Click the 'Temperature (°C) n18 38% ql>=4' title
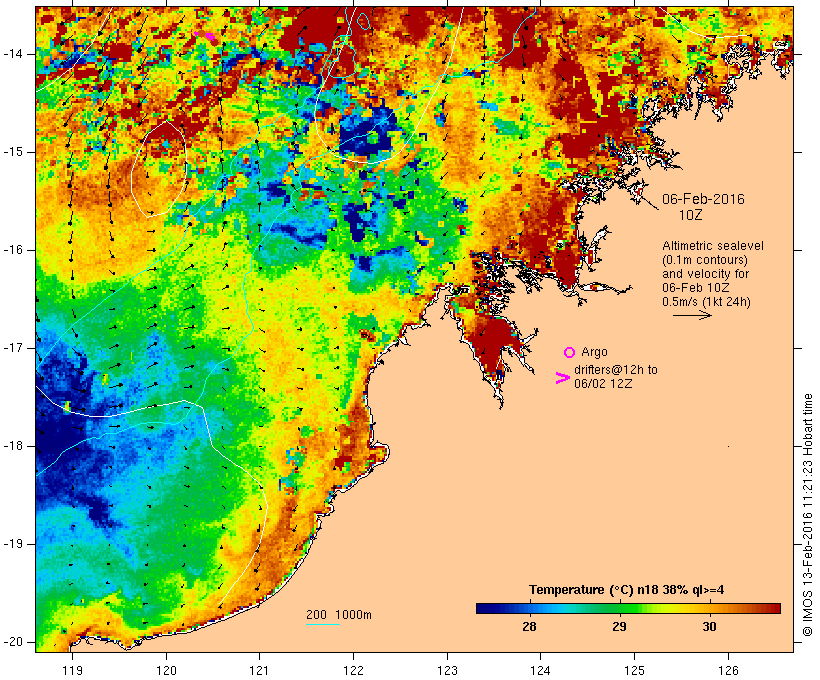The height and width of the screenshot is (680, 820). point(627,590)
